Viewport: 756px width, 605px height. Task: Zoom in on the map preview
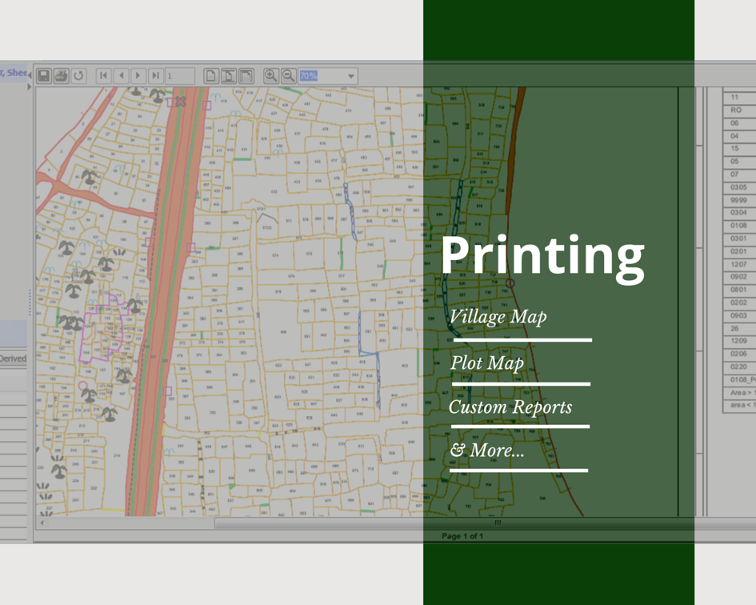271,76
